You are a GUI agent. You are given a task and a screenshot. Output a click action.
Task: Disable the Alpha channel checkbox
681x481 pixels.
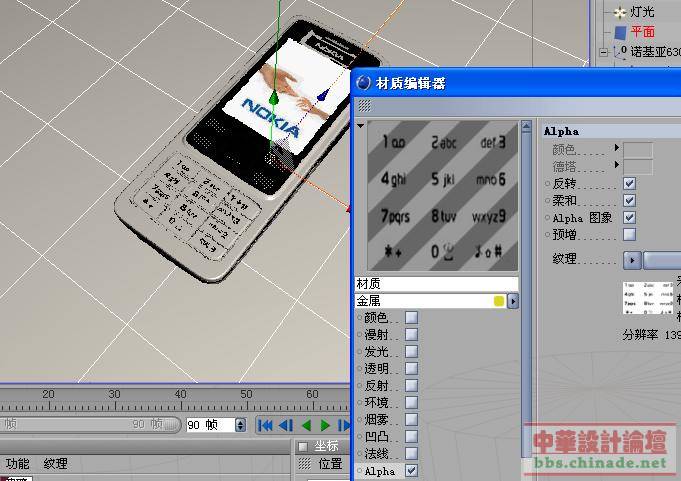(x=411, y=471)
